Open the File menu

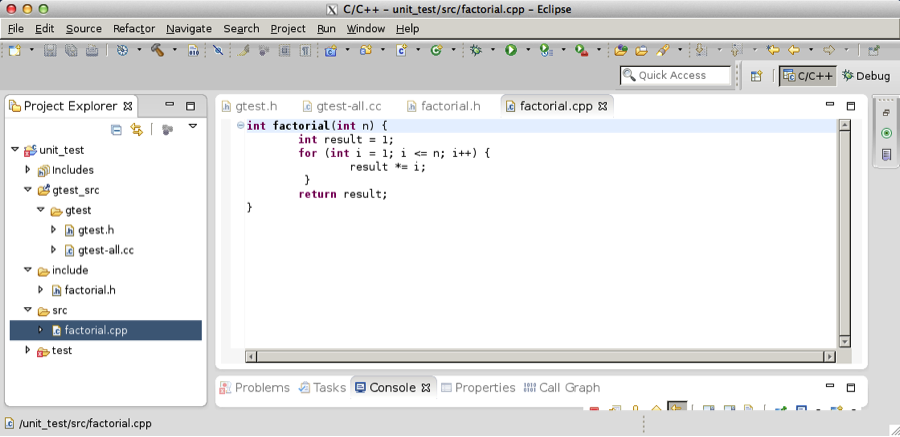(15, 29)
